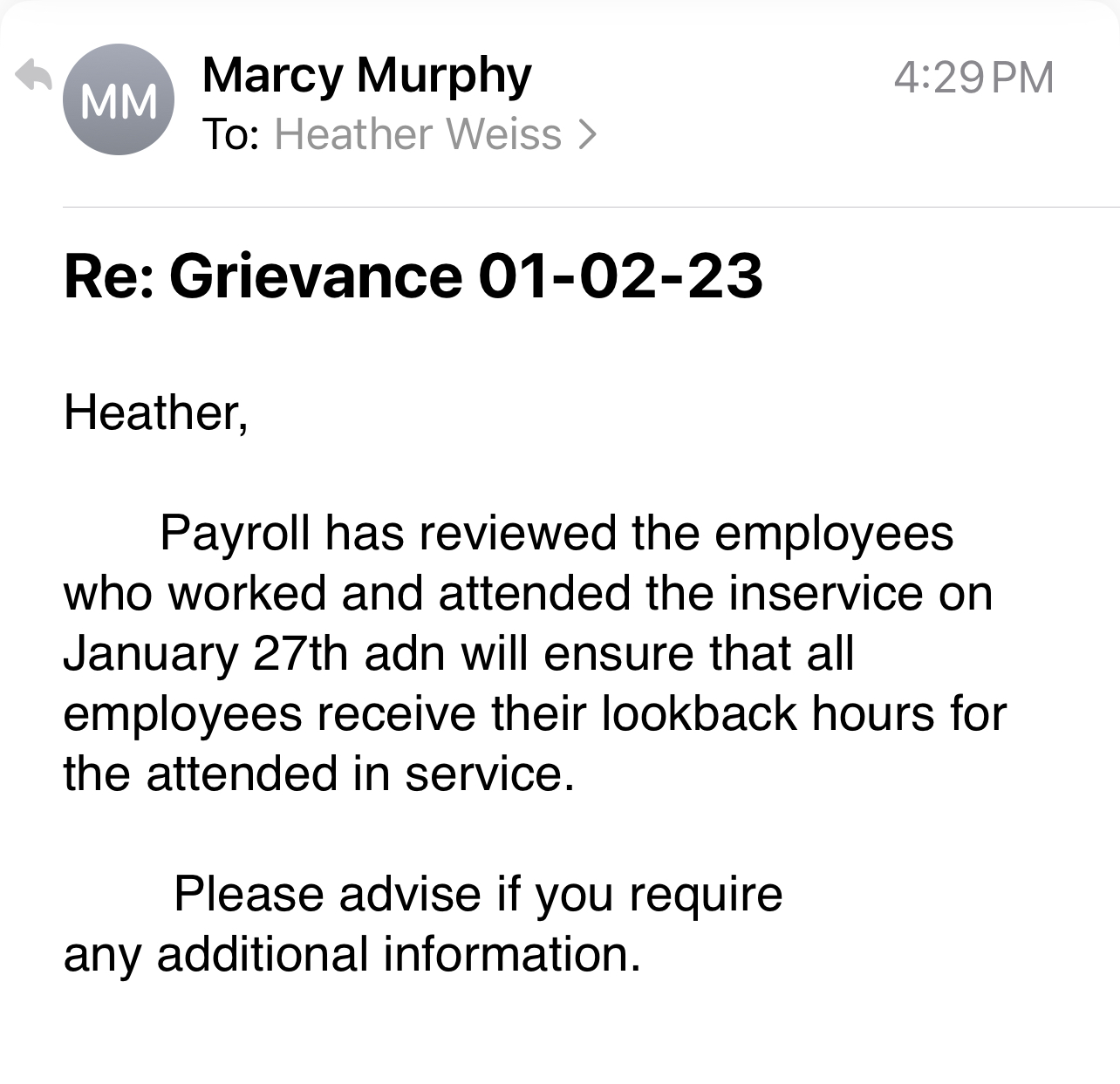Click "additional information" in the last line
The image size is (1120, 1084).
click(399, 953)
